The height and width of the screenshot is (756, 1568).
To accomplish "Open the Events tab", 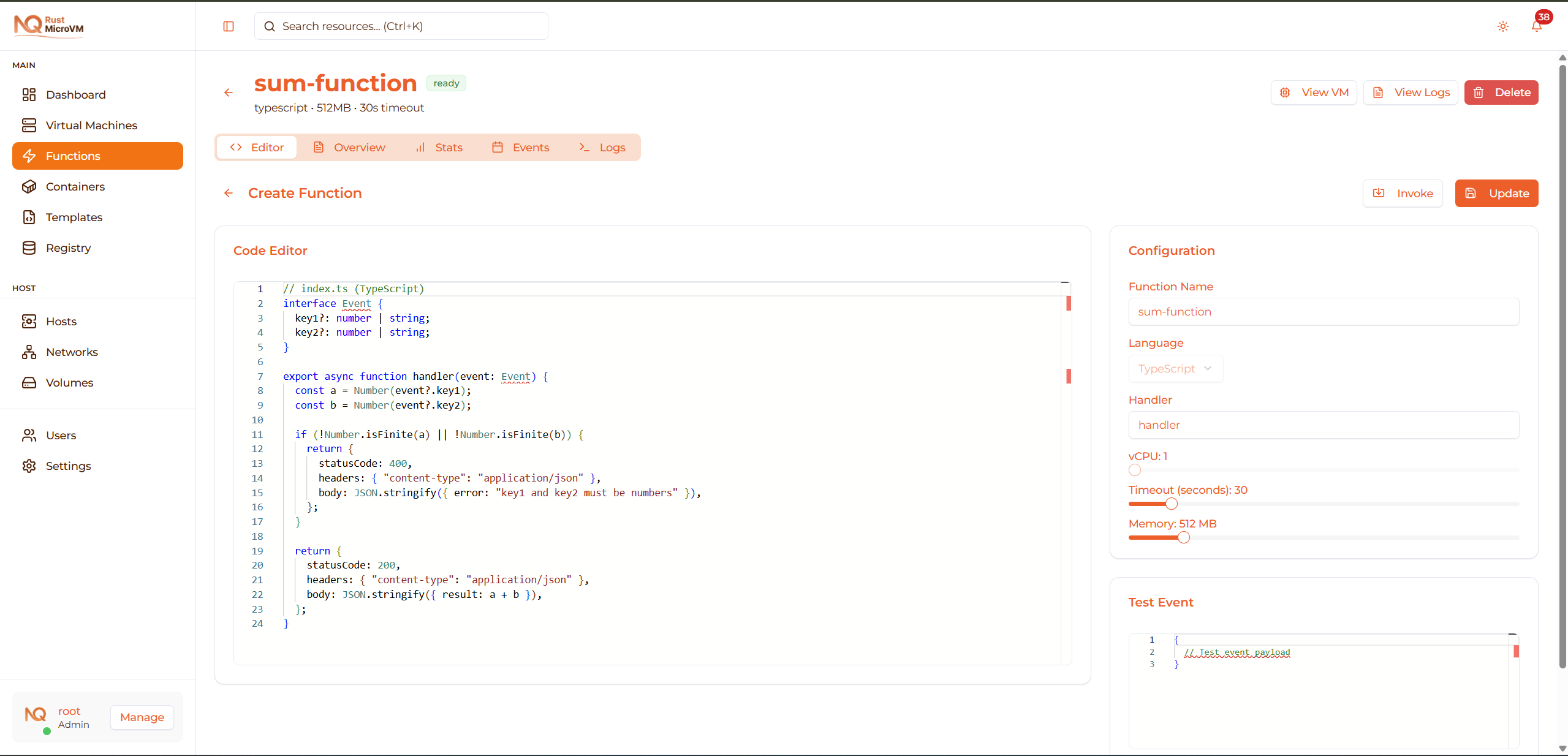I will 520,147.
